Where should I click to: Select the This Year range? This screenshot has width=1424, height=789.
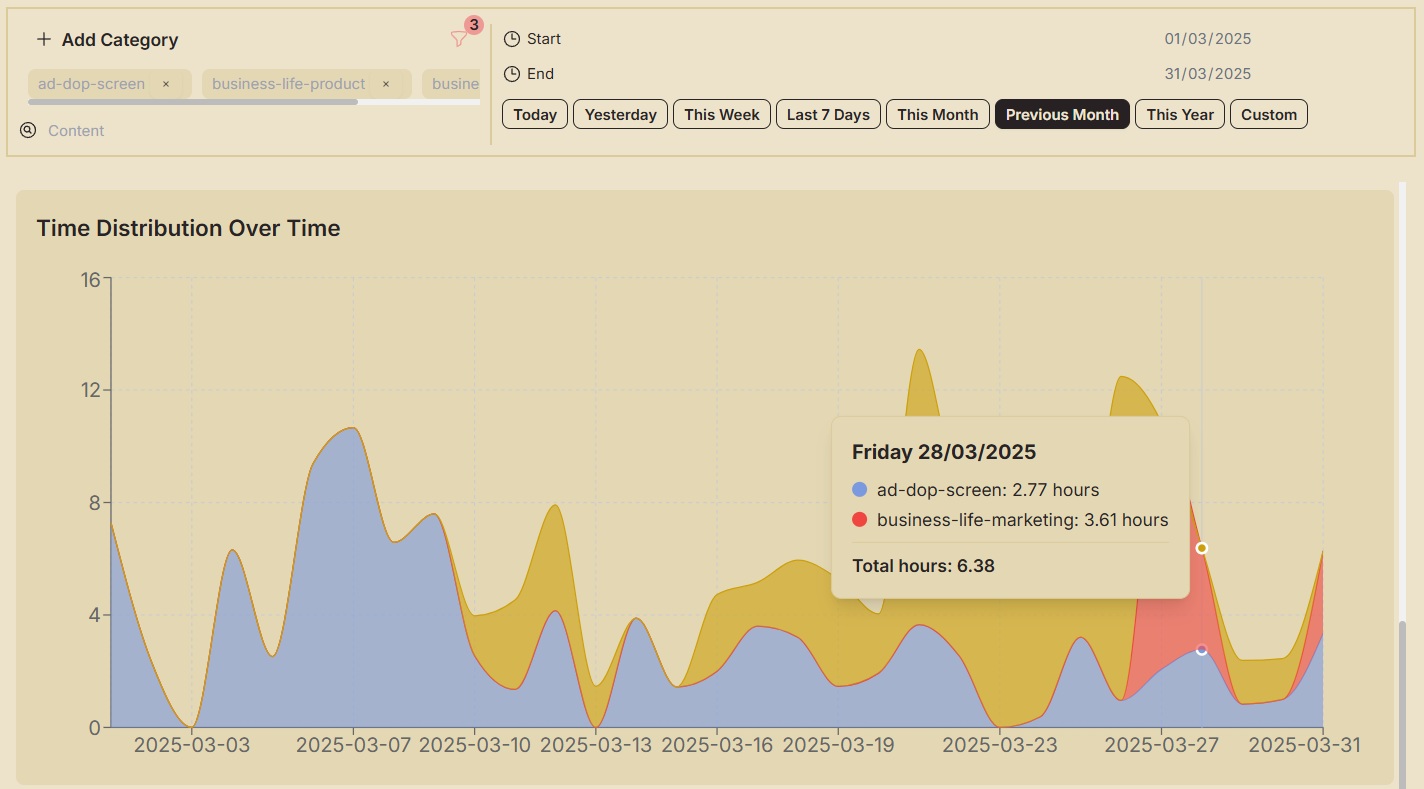coord(1180,115)
